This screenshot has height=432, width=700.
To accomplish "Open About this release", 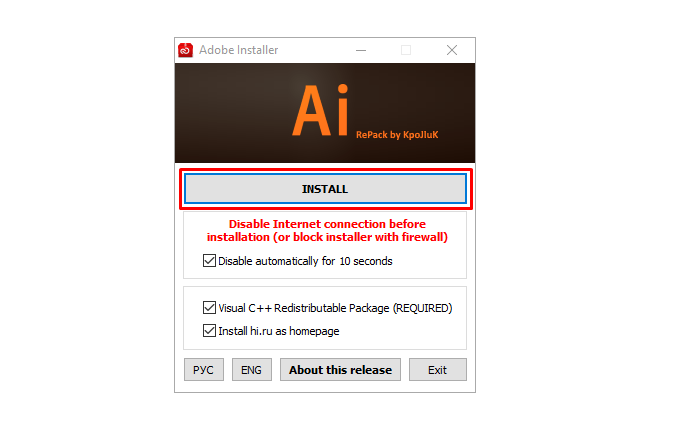I will [340, 370].
